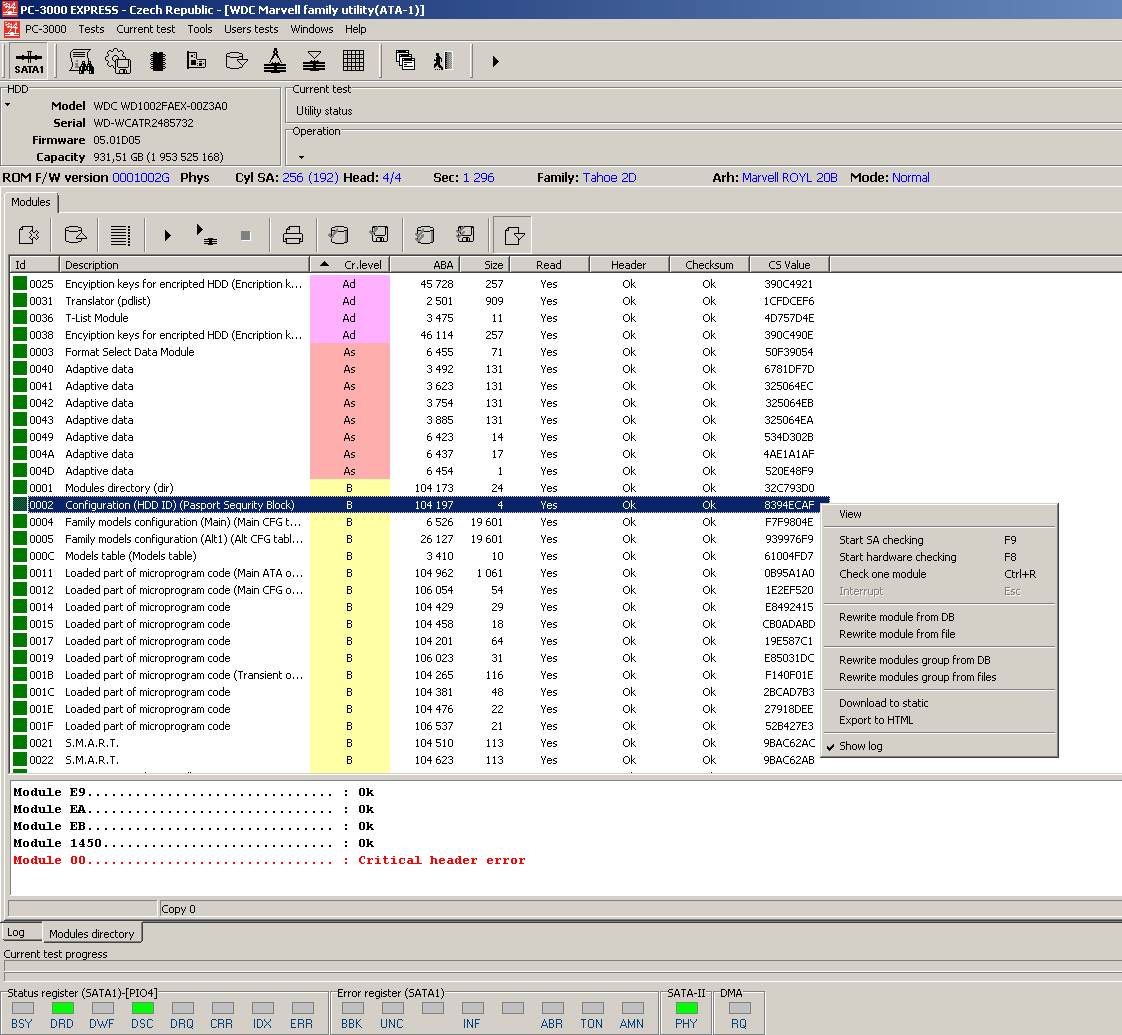Click the Cr.level column sort header

tap(349, 265)
